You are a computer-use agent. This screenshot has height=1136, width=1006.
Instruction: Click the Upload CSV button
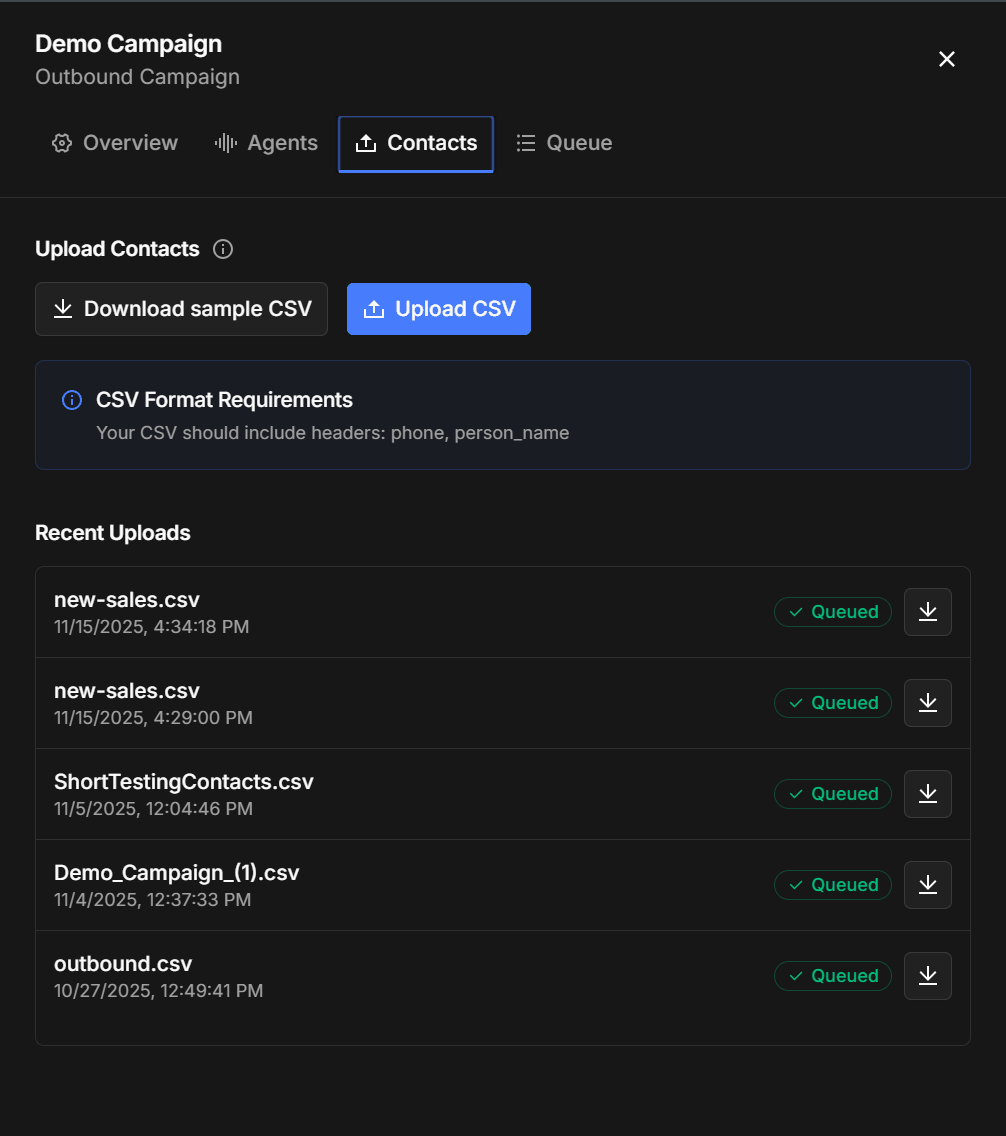[439, 309]
